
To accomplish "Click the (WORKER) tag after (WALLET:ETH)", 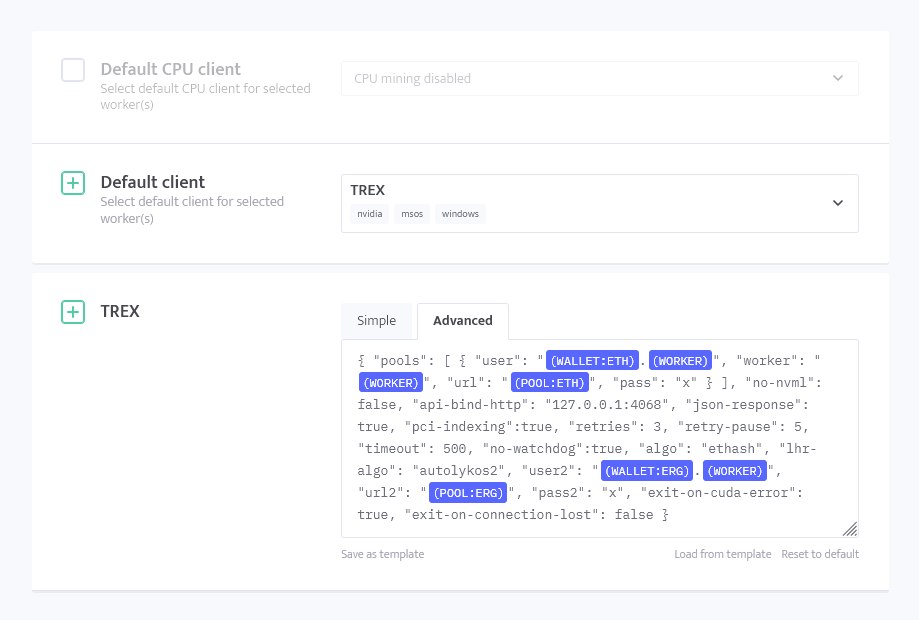I will (680, 361).
